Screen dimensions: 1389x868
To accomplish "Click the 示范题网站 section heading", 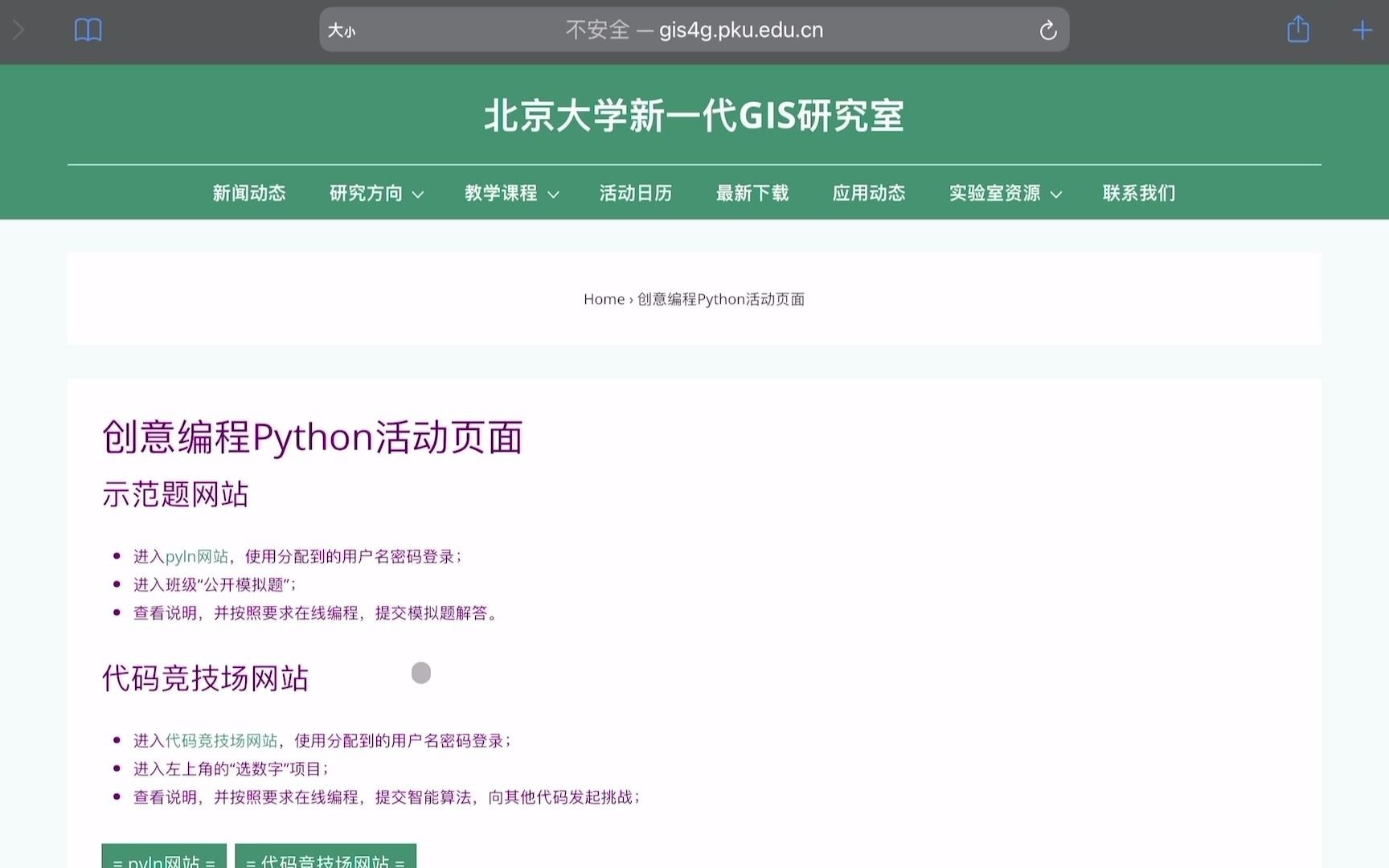I will (175, 494).
